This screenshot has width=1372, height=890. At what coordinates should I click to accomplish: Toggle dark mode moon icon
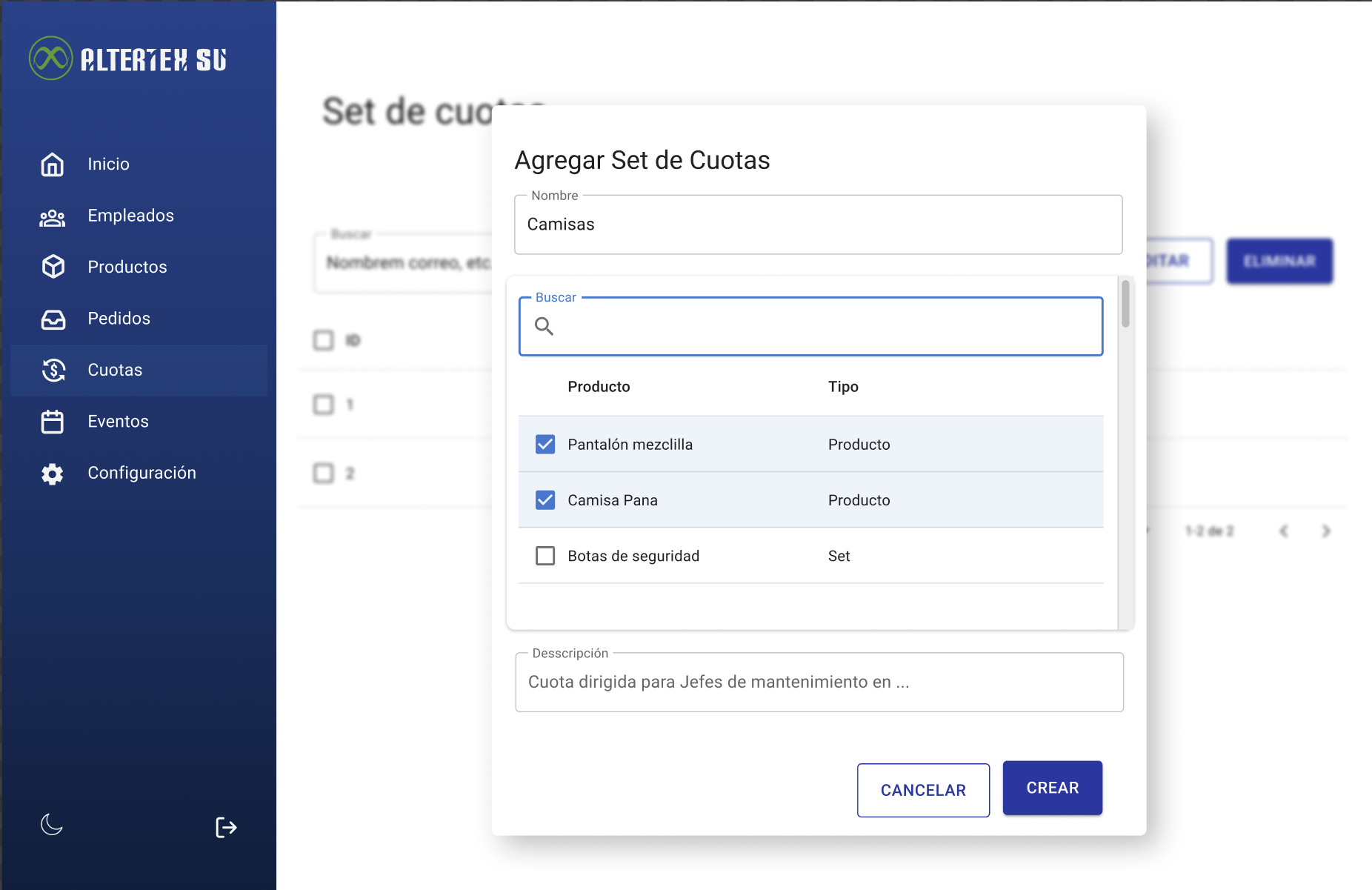[52, 824]
